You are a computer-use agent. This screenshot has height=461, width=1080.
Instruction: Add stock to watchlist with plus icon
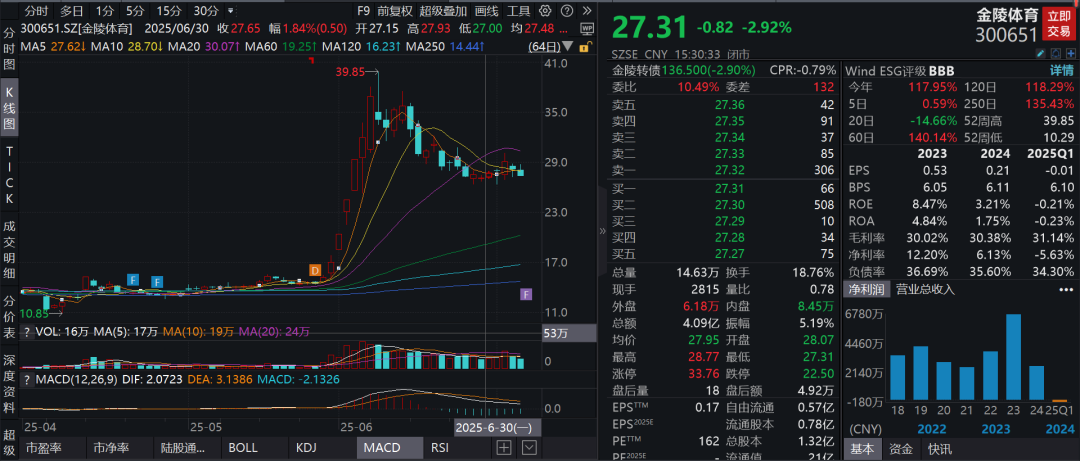click(x=1069, y=53)
